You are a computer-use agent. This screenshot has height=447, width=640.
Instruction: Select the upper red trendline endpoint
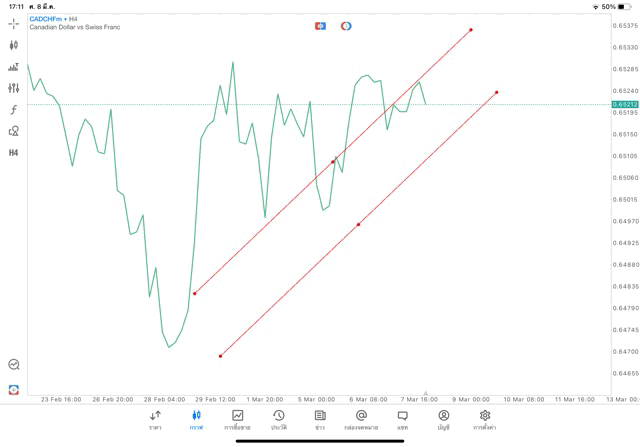(471, 30)
